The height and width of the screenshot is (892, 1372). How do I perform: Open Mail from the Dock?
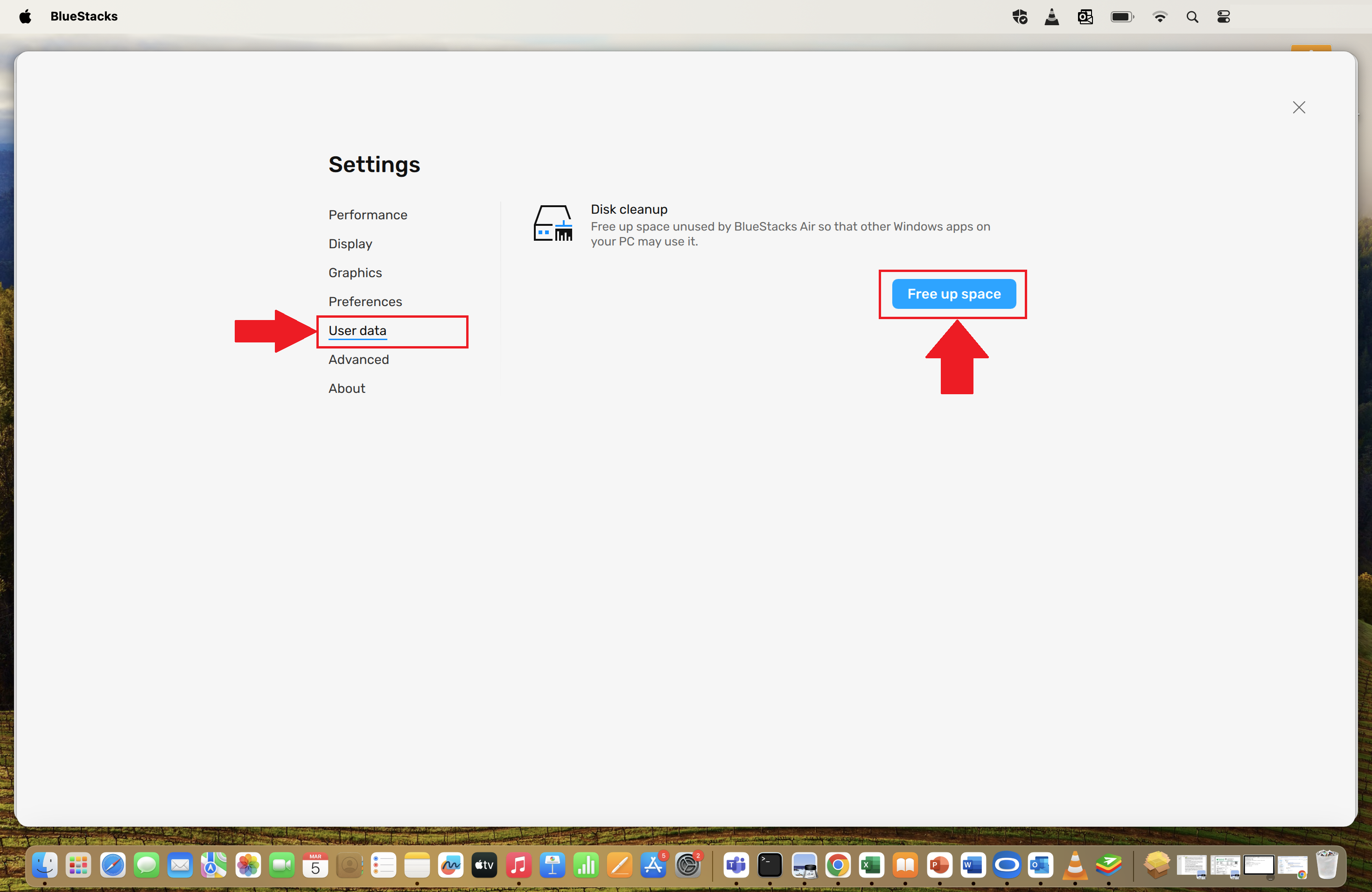pos(180,865)
